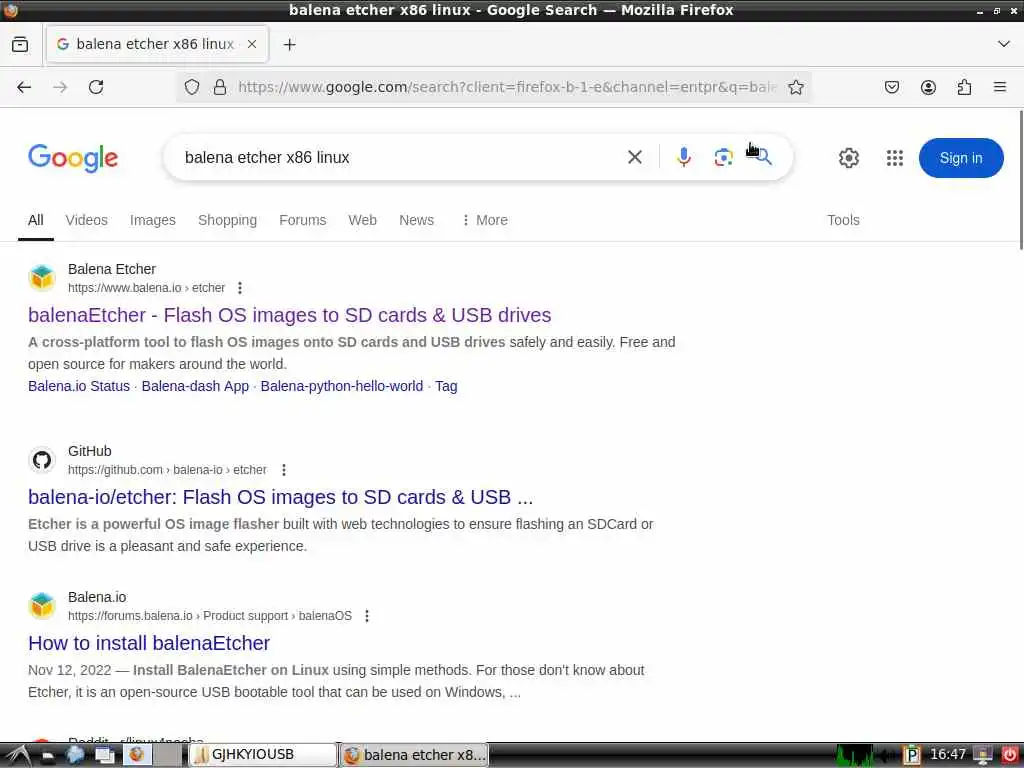1024x768 pixels.
Task: Open the web browser globe taskbar launcher
Action: 75,756
